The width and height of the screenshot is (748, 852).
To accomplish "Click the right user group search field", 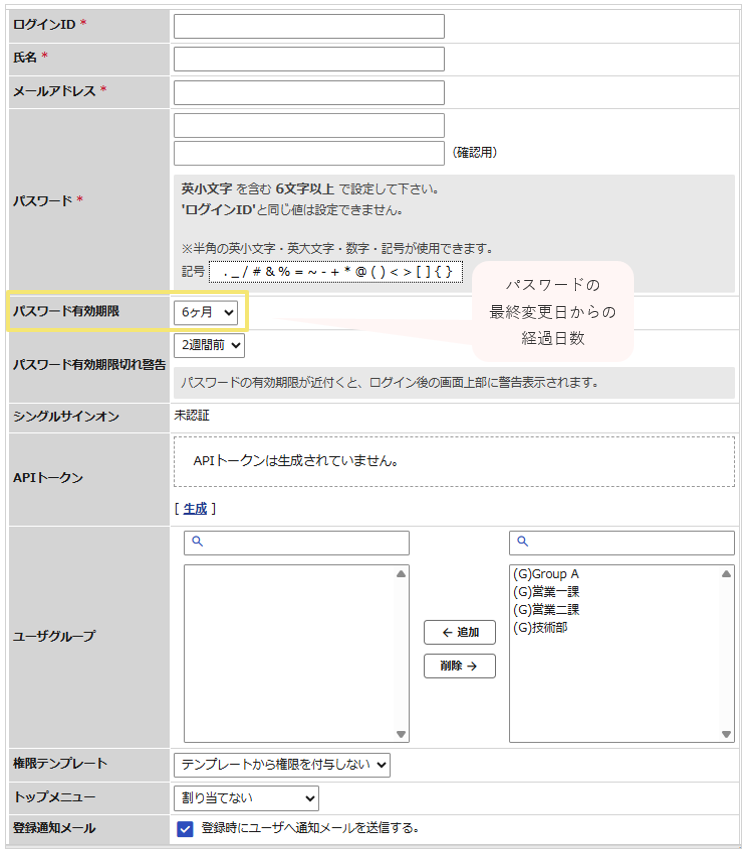I will click(x=622, y=543).
